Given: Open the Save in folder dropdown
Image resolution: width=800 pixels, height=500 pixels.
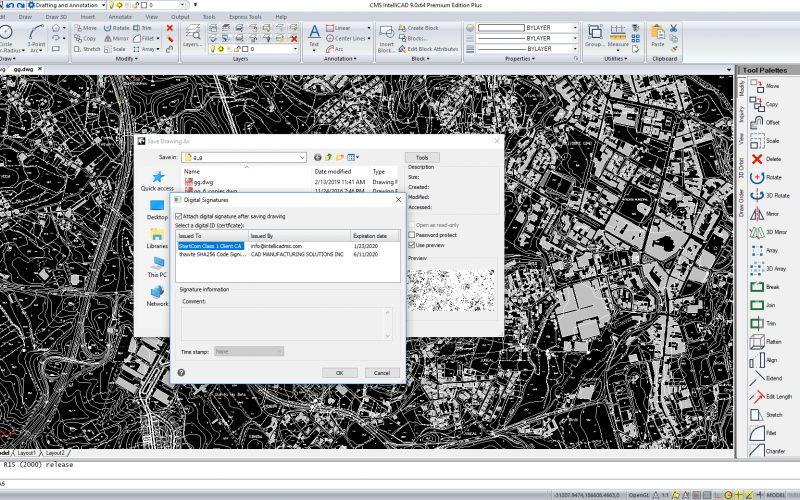Looking at the screenshot, I should pos(301,157).
